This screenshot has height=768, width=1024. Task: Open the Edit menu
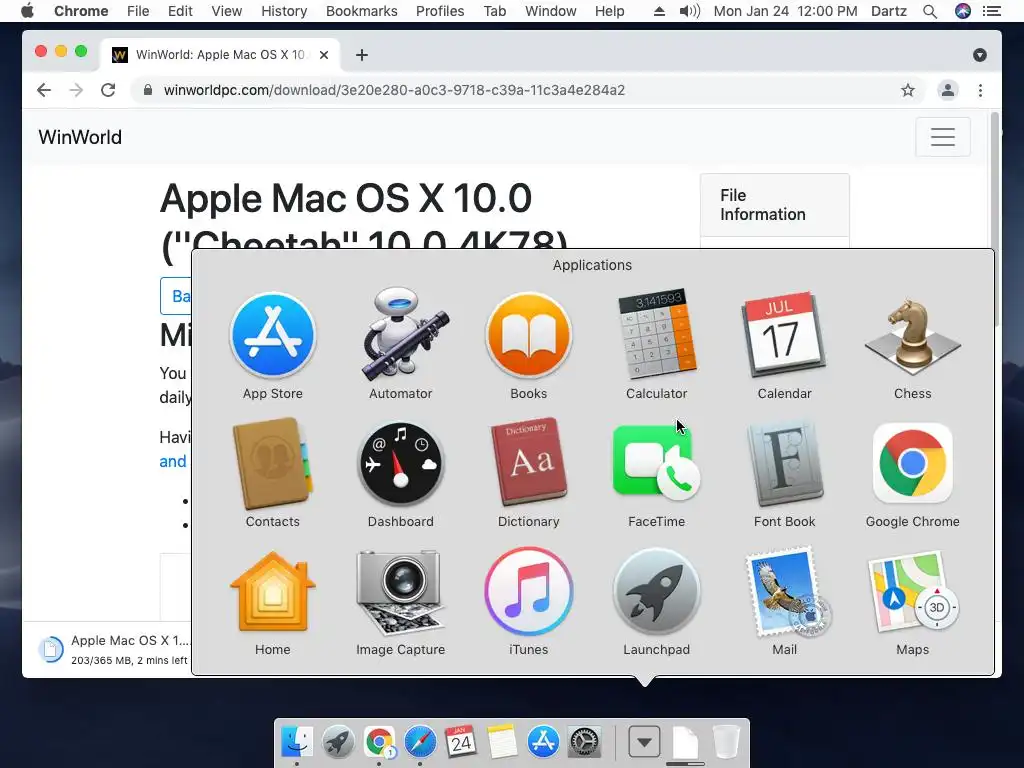point(180,11)
